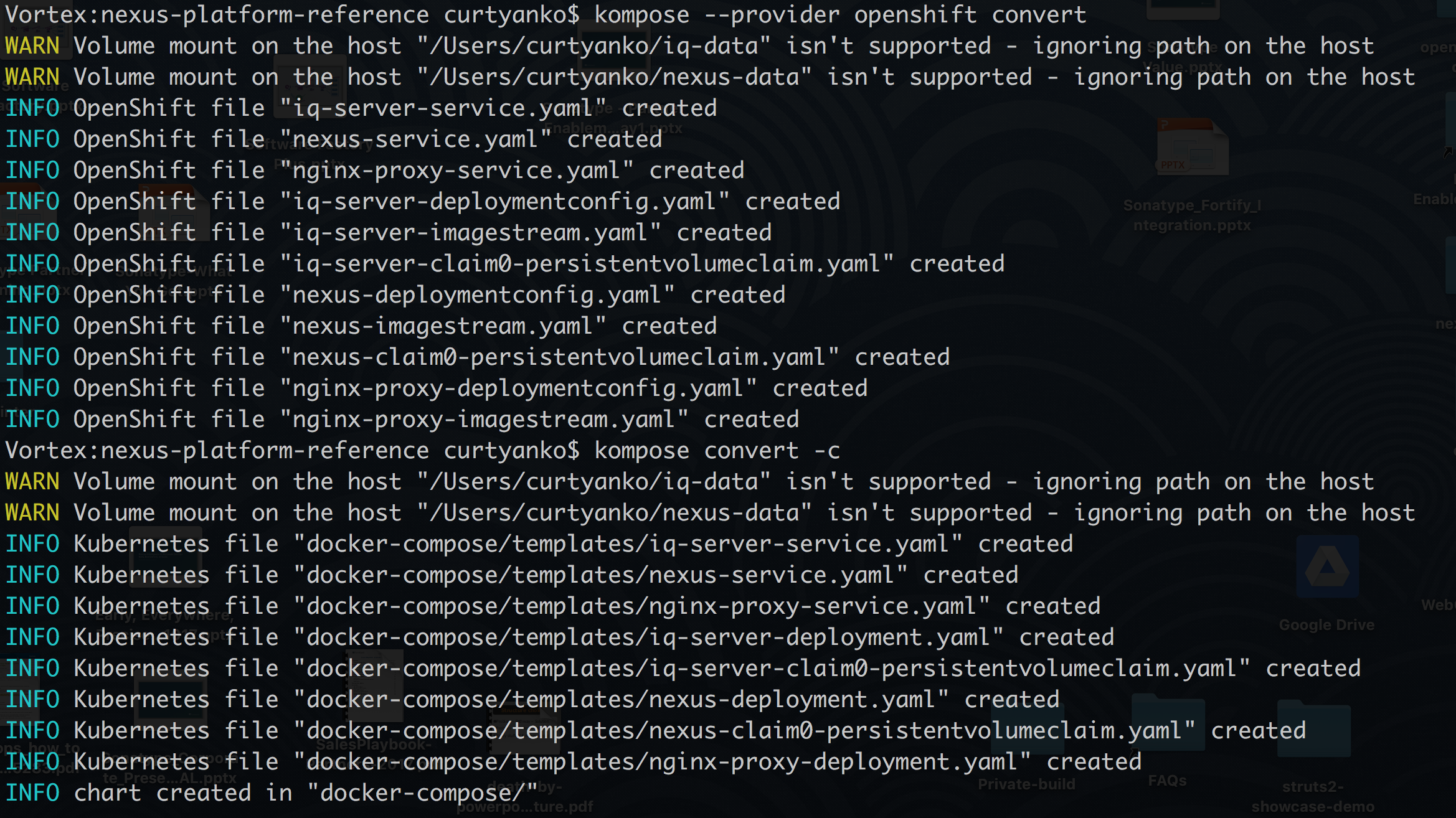Click the "iq-server-service.yaml" filename in OpenShift output
The height and width of the screenshot is (818, 1456).
tap(443, 108)
